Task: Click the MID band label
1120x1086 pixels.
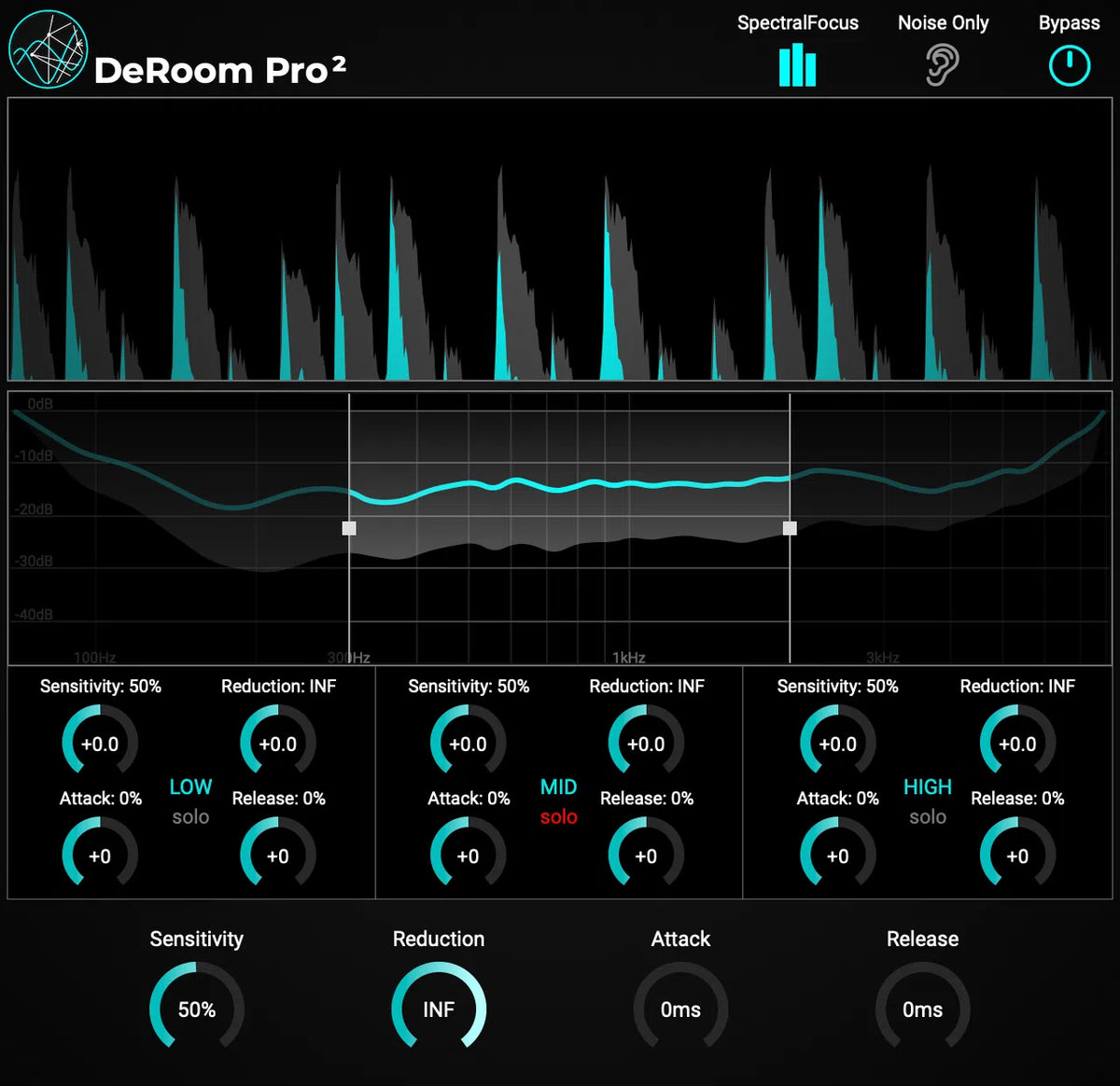Action: tap(557, 787)
